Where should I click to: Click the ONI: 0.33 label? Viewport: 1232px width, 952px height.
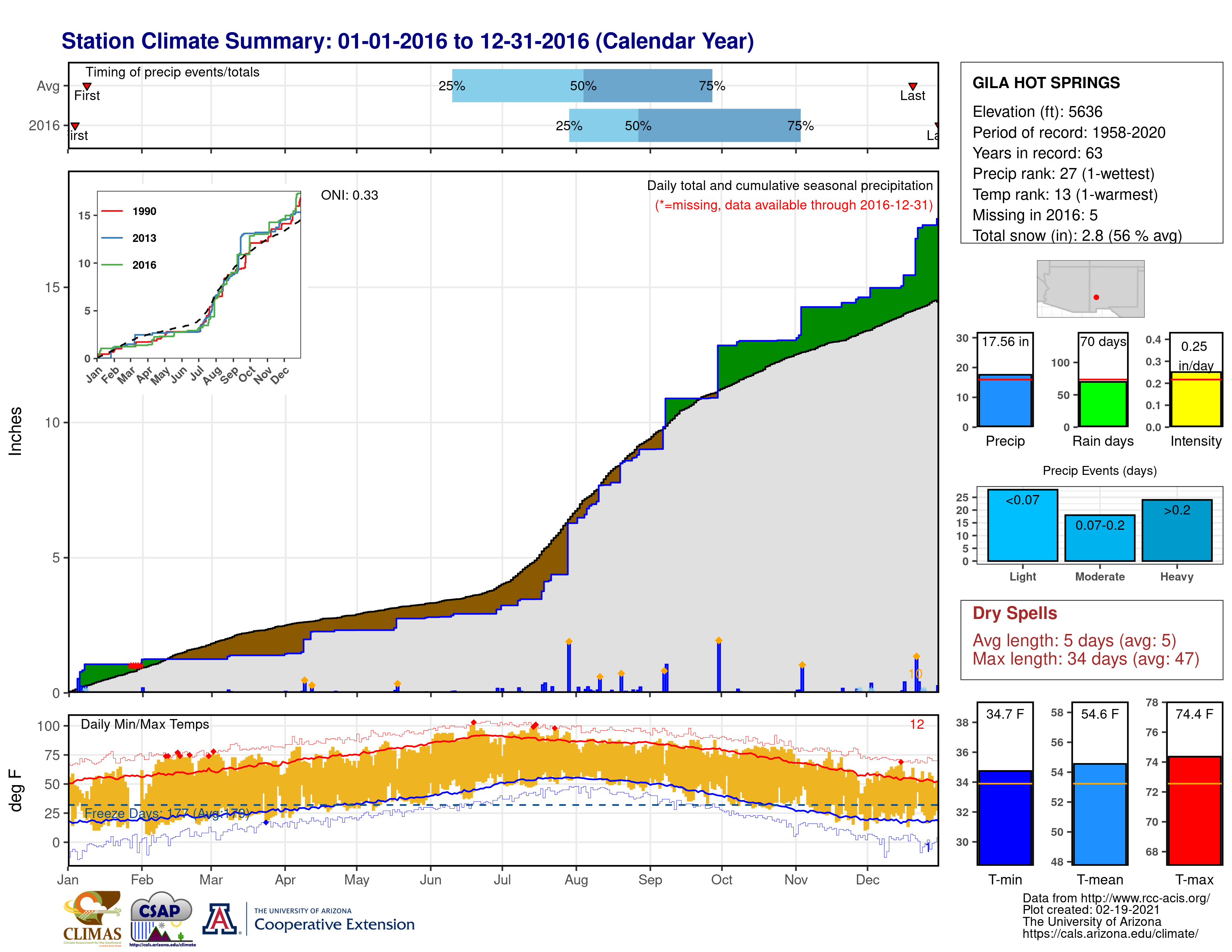pyautogui.click(x=349, y=195)
